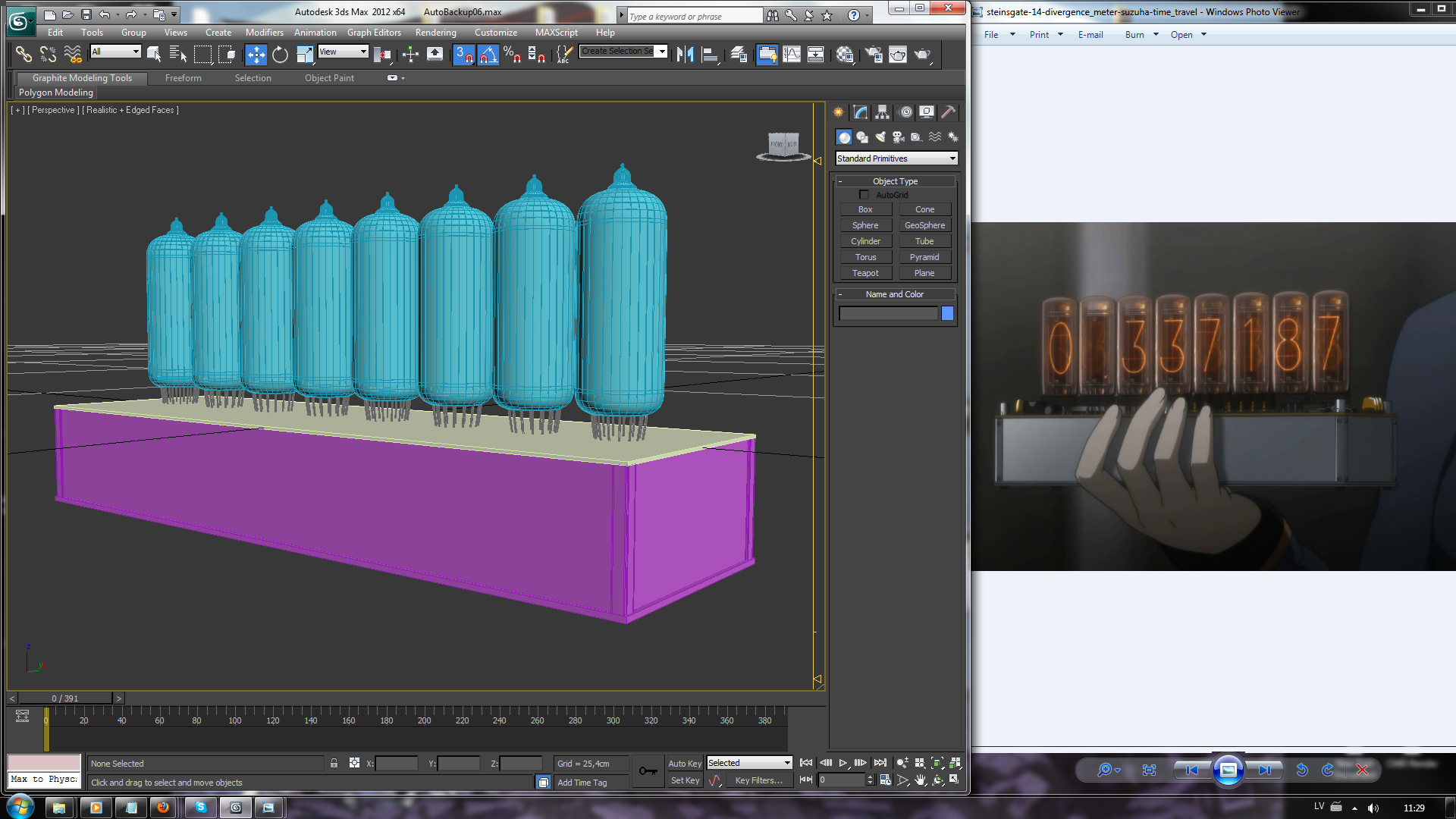The height and width of the screenshot is (819, 1456).
Task: Open the Utilities hammer panel tab
Action: (948, 112)
